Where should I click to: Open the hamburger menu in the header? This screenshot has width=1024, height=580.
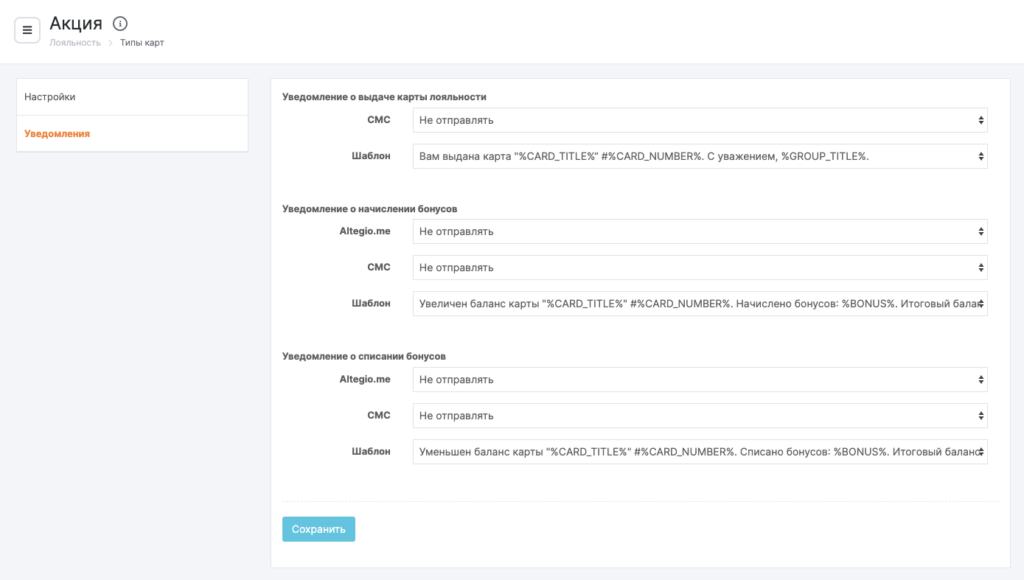tap(27, 30)
